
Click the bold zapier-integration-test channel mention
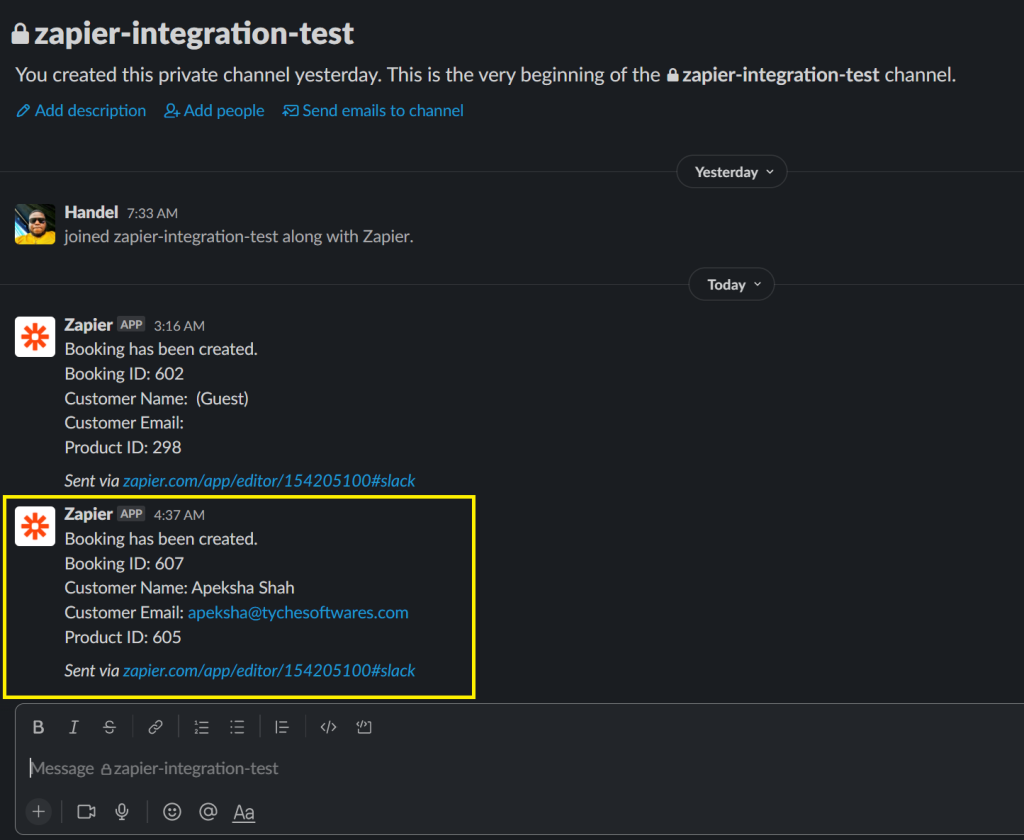[x=773, y=75]
